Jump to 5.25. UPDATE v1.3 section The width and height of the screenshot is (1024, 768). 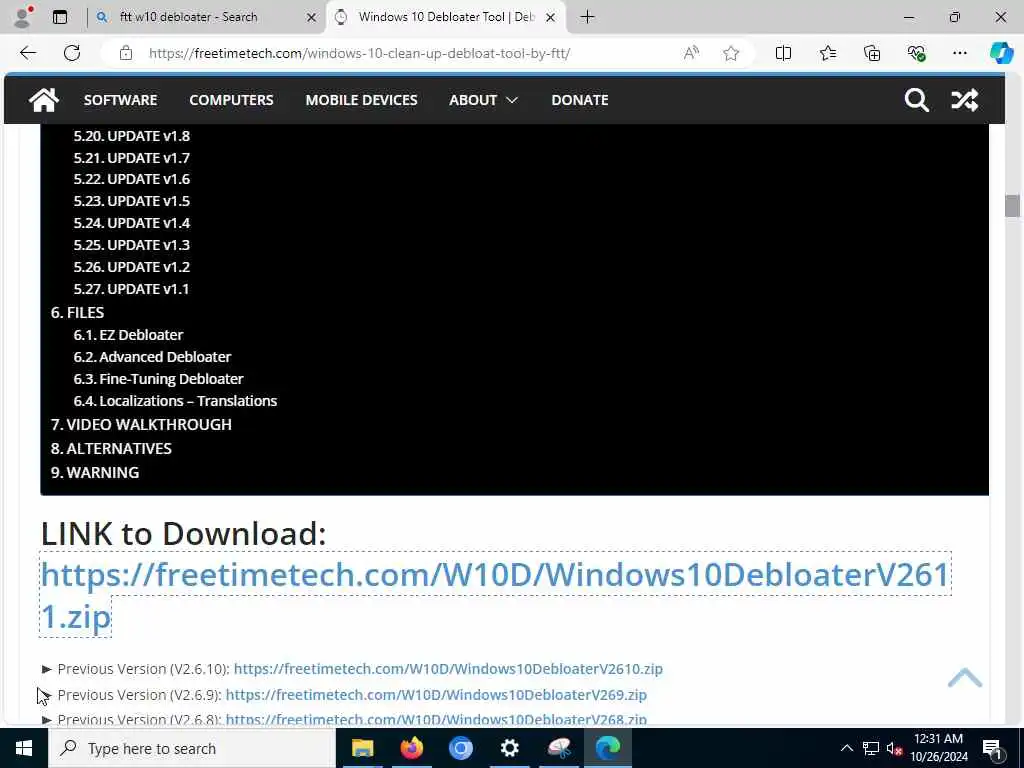[x=132, y=245]
